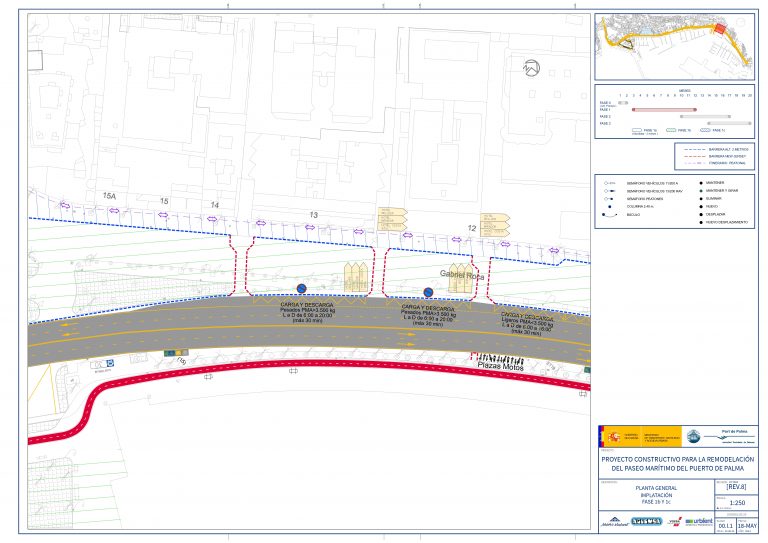
Task: Click the motorcycle parking icons above Plazas Motos
Action: point(501,358)
